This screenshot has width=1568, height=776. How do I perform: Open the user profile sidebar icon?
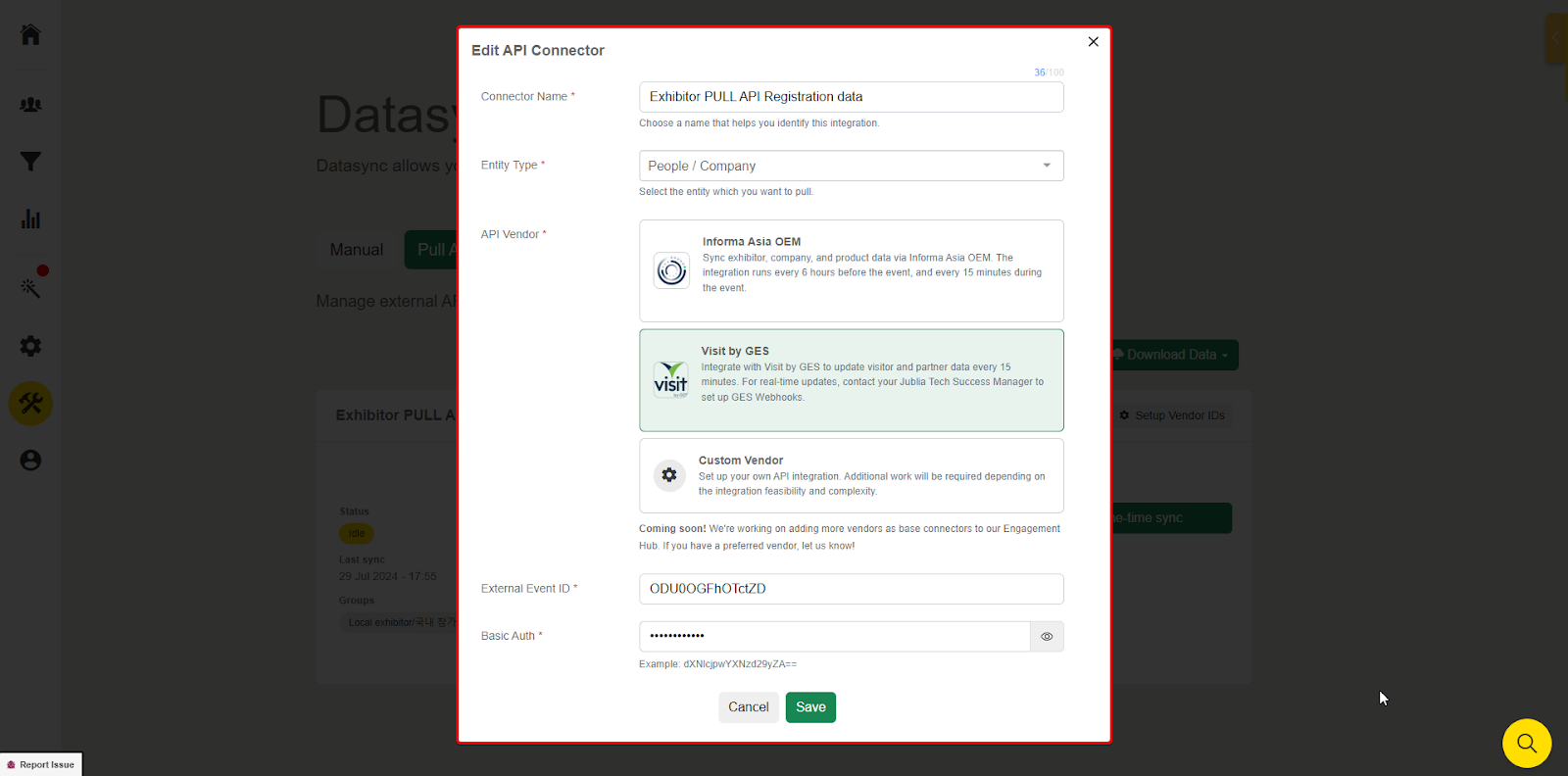30,461
